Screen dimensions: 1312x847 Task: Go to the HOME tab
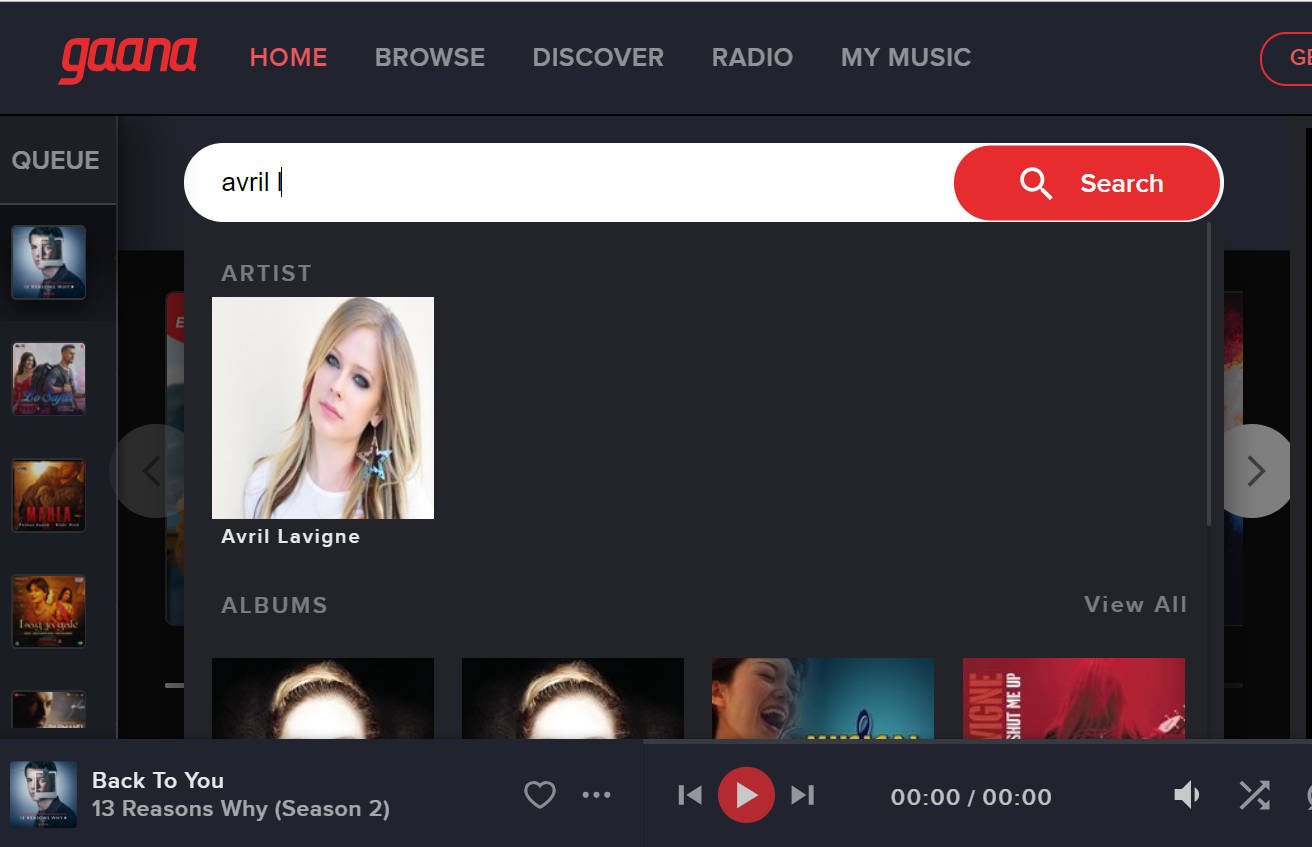pos(288,58)
